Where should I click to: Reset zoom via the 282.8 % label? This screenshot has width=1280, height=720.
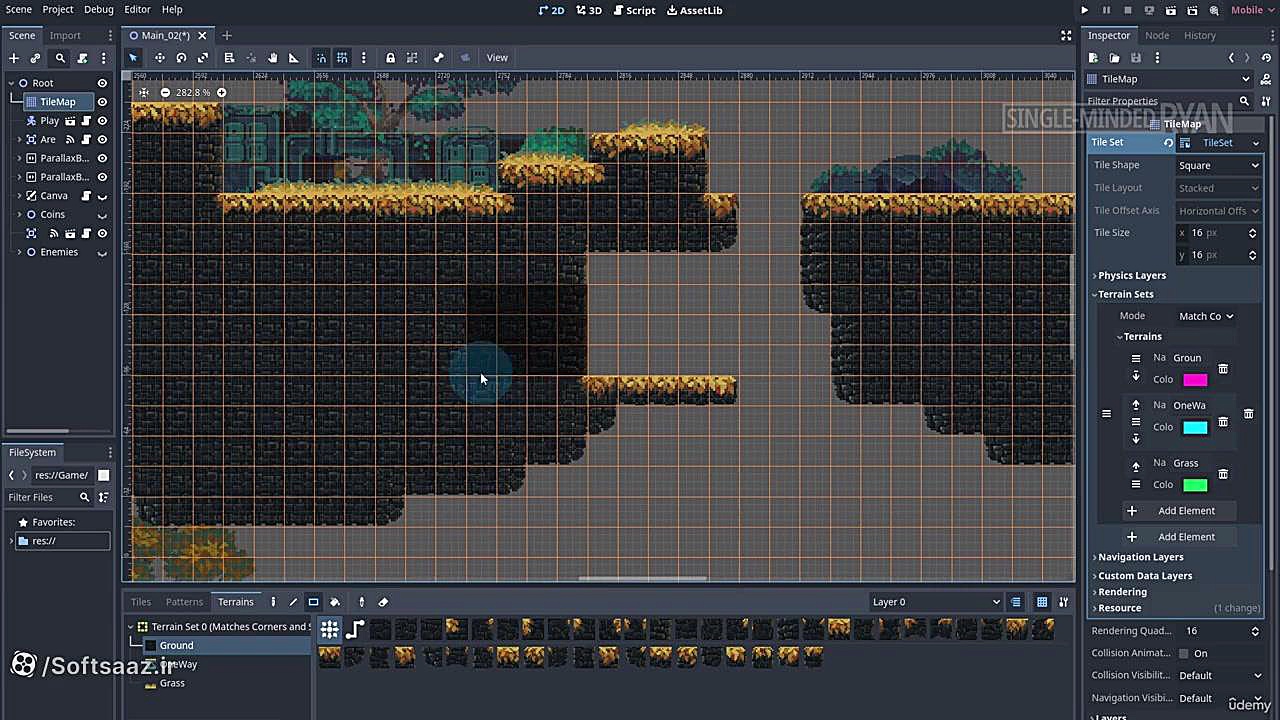point(193,92)
